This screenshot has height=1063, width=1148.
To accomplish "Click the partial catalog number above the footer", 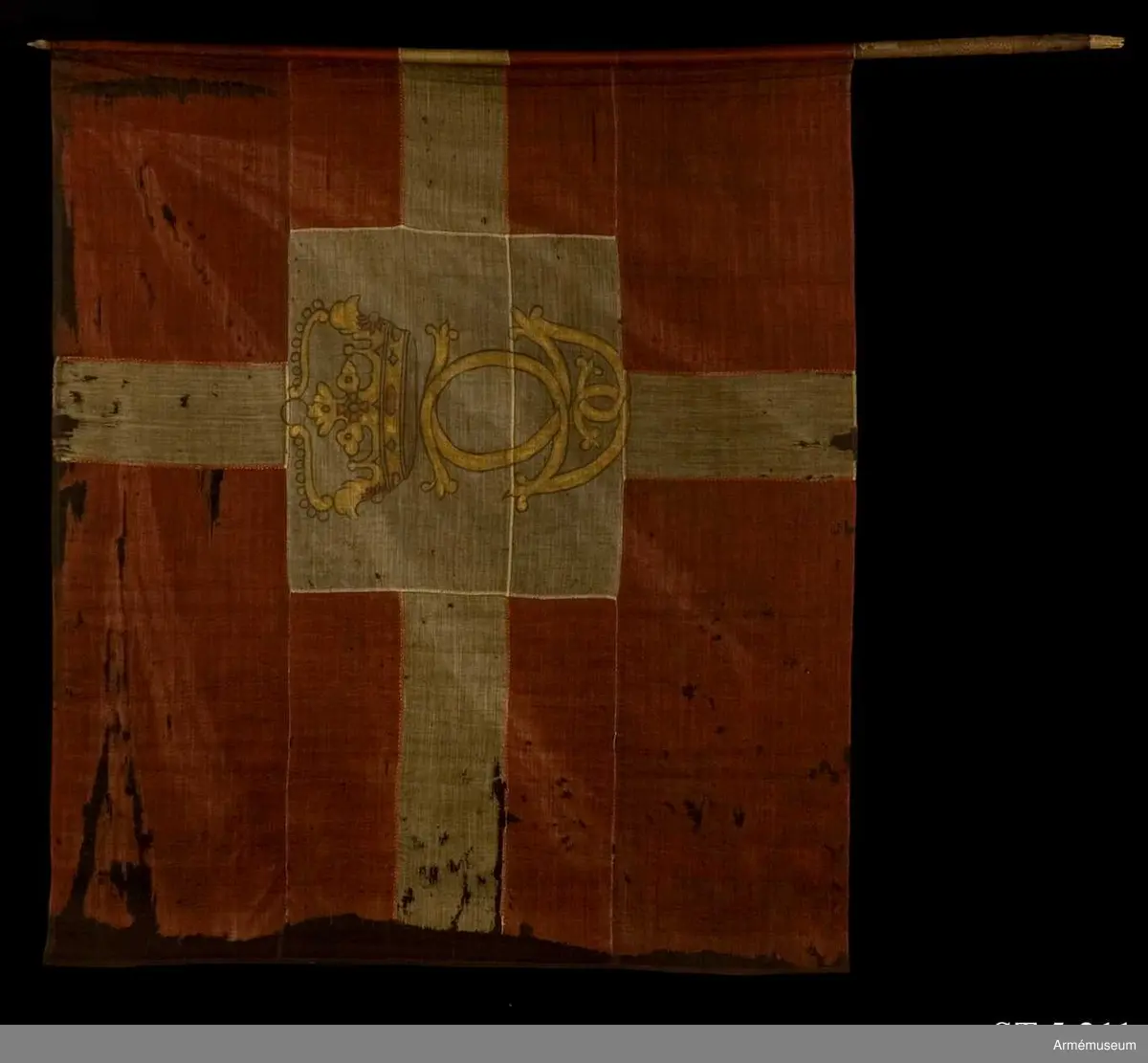I will (1062, 1030).
